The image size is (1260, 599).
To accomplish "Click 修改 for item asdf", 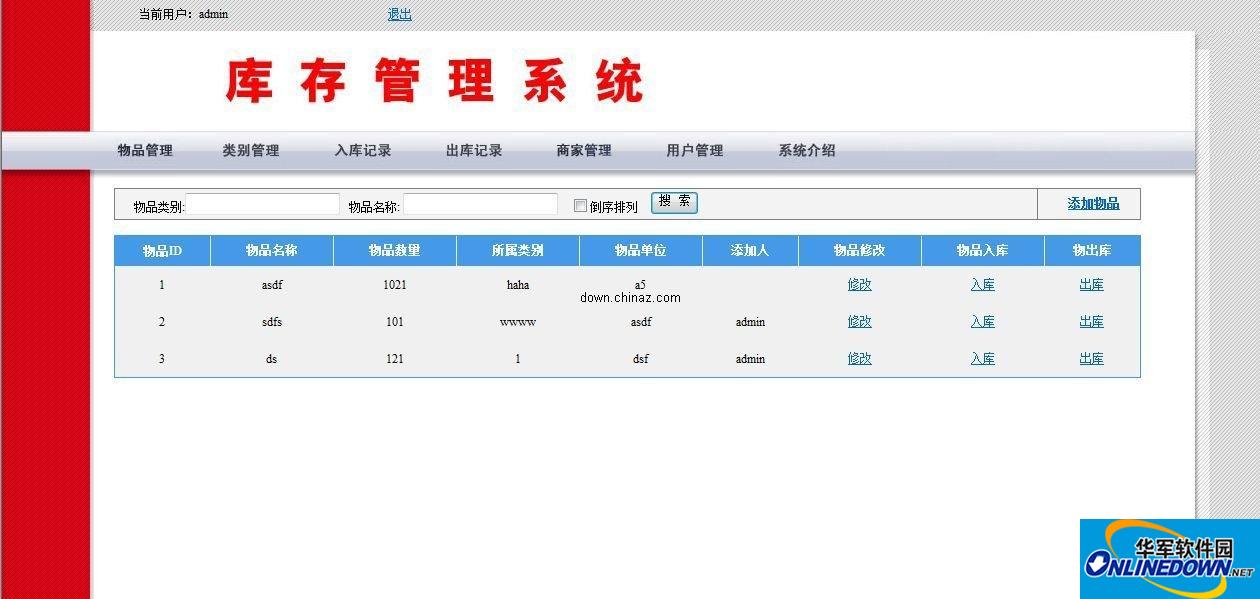I will click(x=859, y=284).
